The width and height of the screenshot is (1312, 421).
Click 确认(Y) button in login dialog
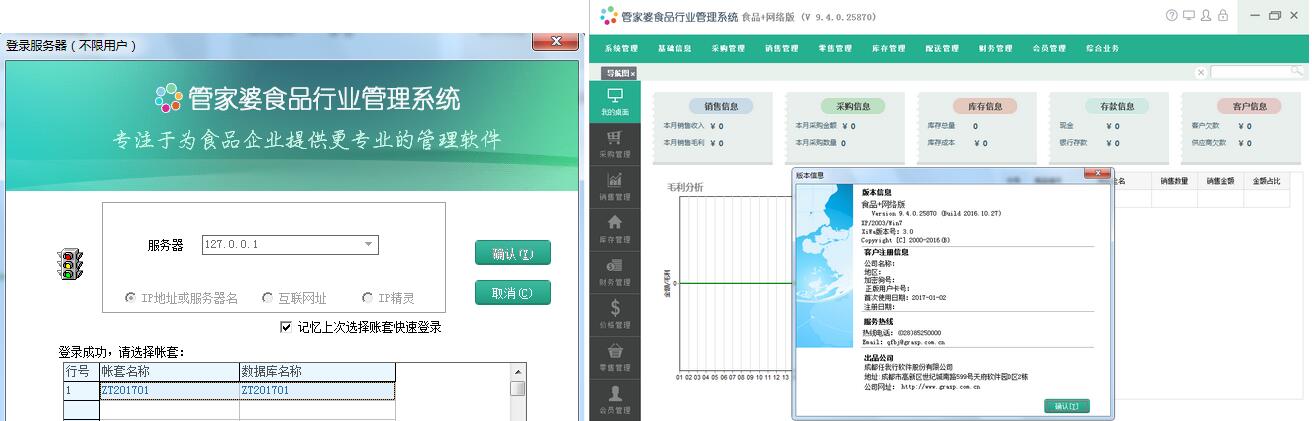point(513,254)
